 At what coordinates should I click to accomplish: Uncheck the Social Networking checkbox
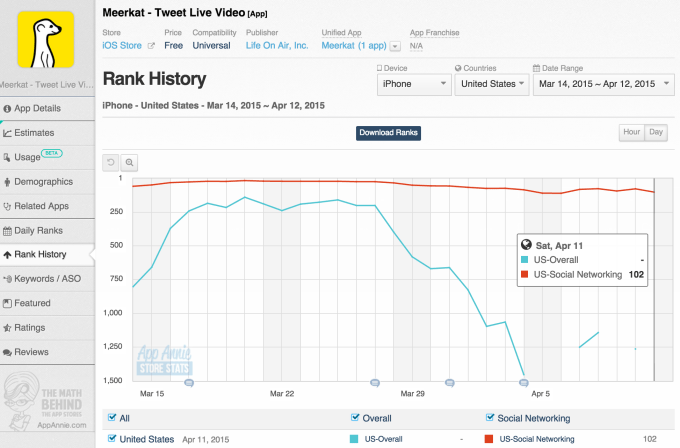pos(489,418)
